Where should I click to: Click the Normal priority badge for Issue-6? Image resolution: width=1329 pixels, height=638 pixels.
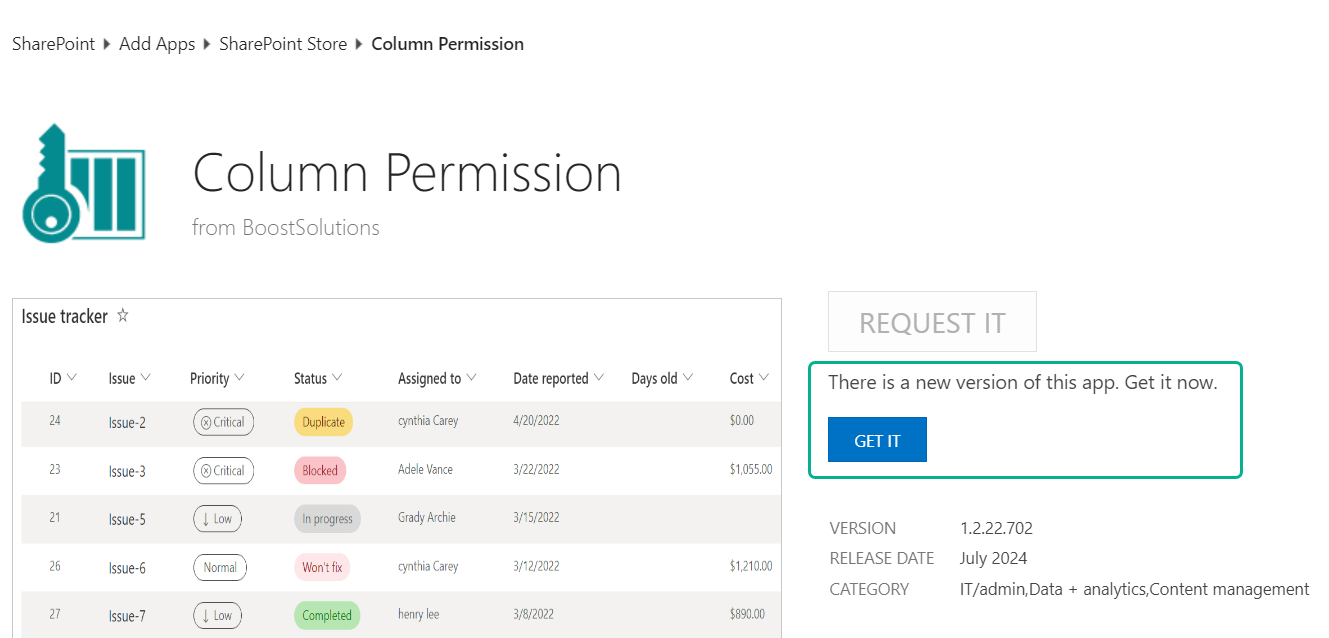[x=220, y=567]
